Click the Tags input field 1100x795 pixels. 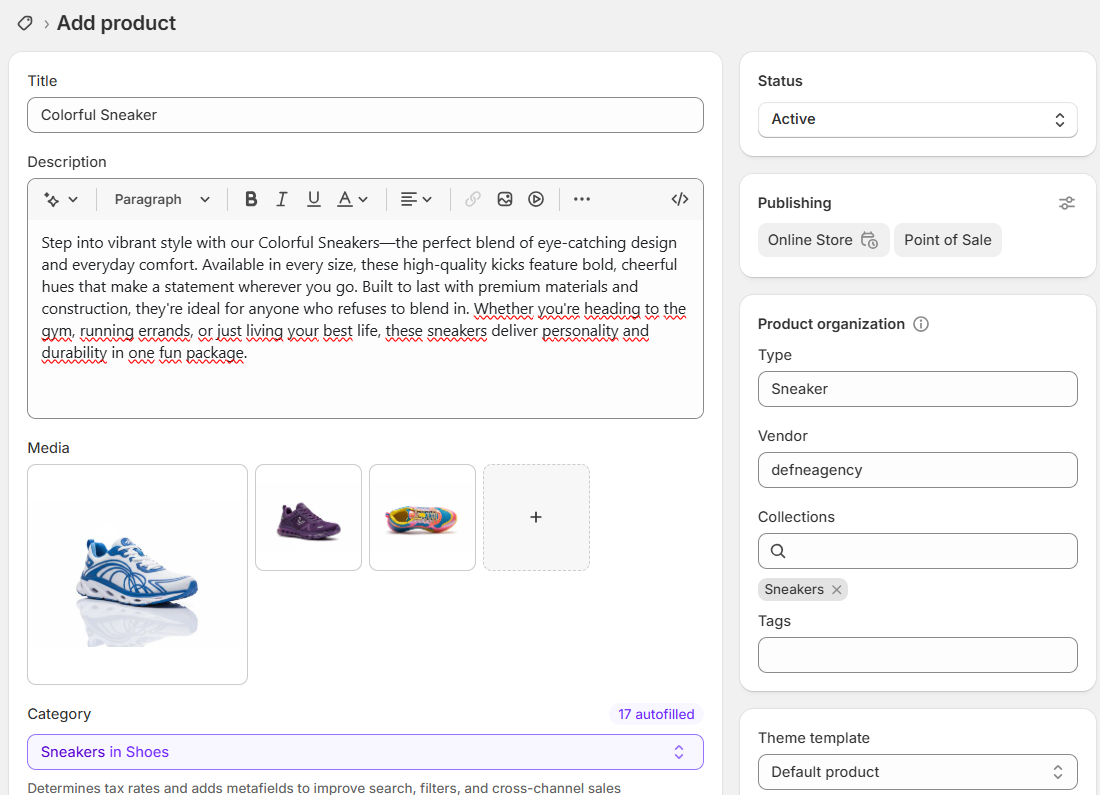click(918, 655)
